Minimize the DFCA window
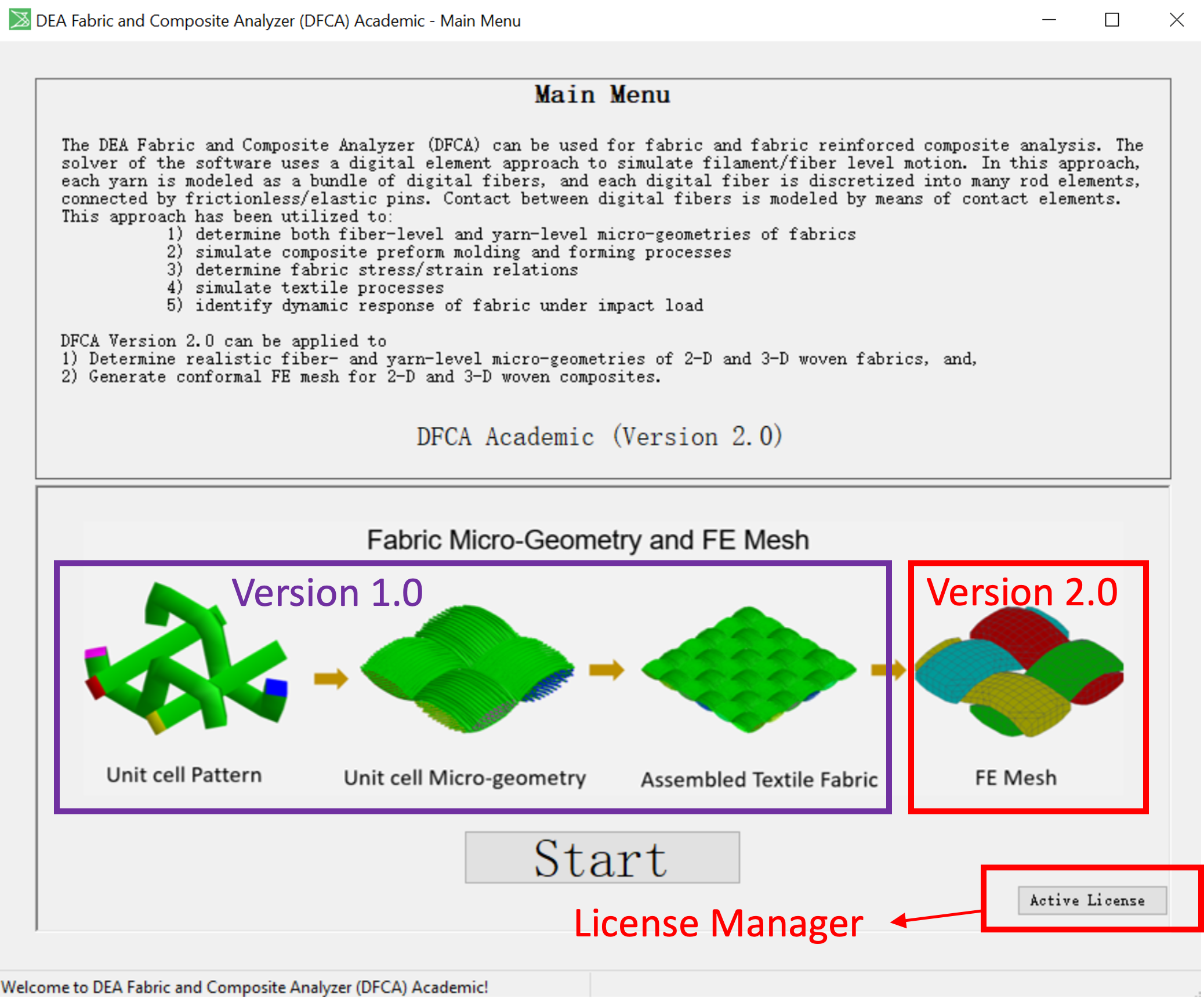 [x=1049, y=20]
